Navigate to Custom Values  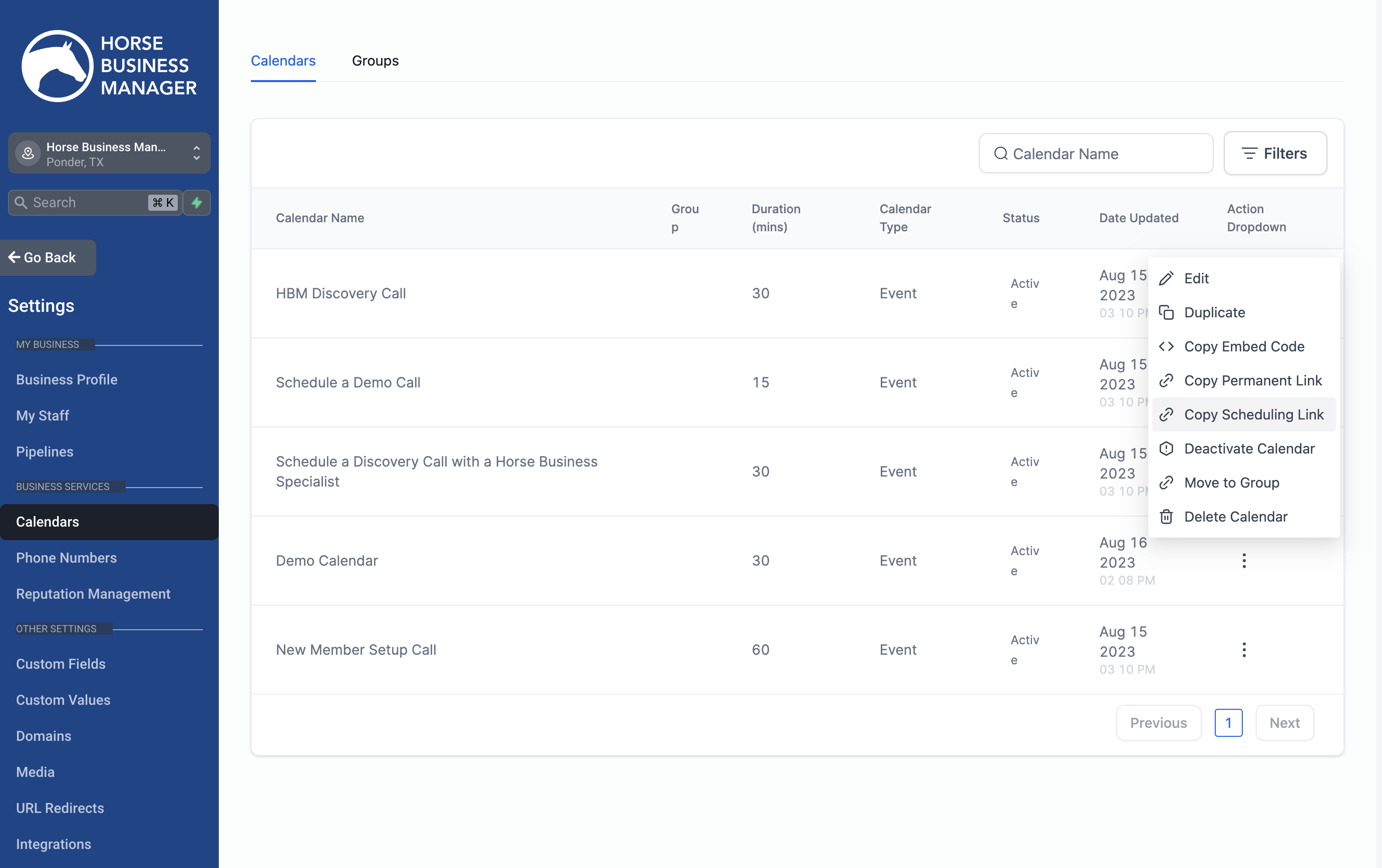63,700
